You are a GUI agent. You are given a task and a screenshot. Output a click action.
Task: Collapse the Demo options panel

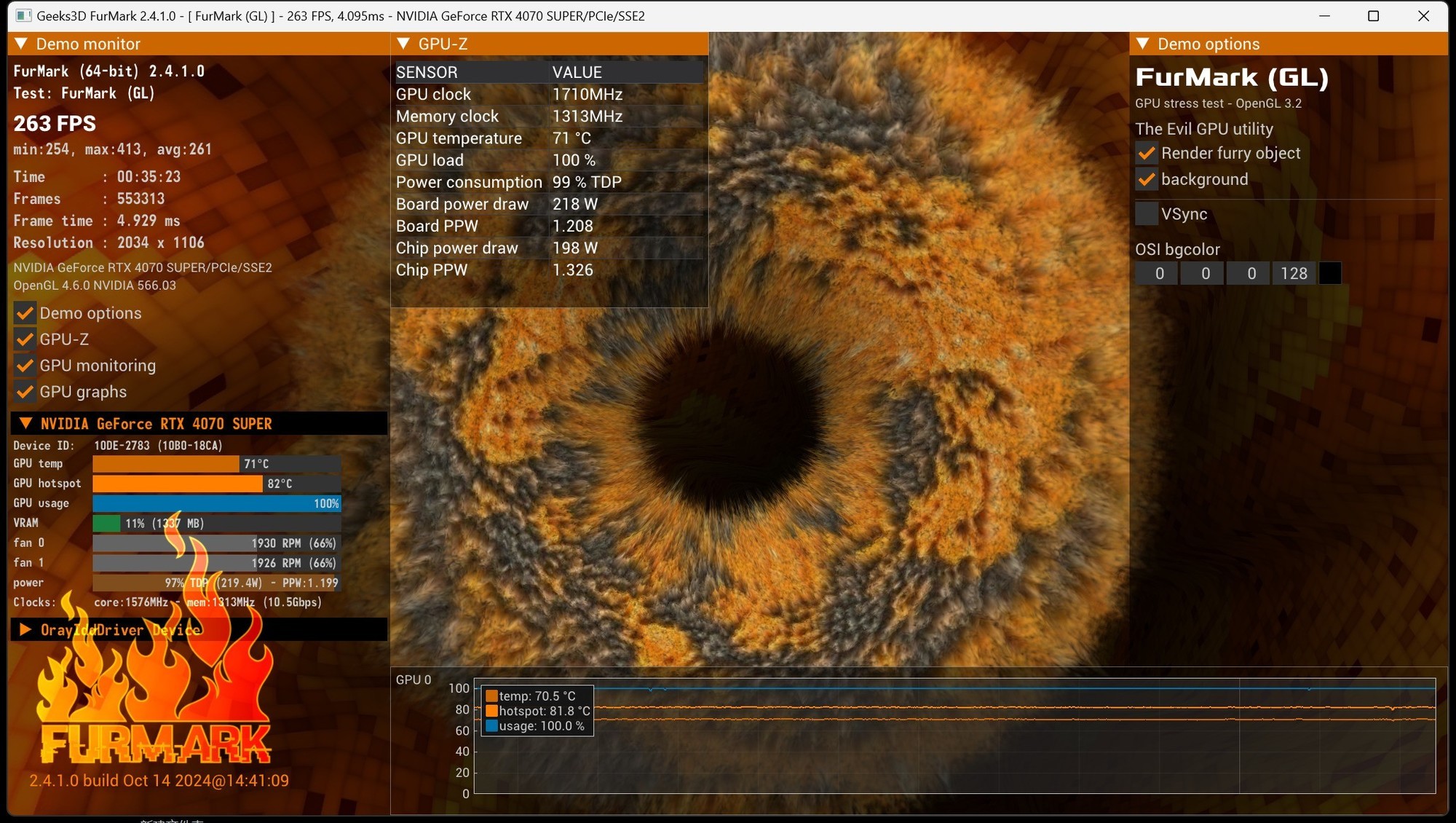[1143, 44]
